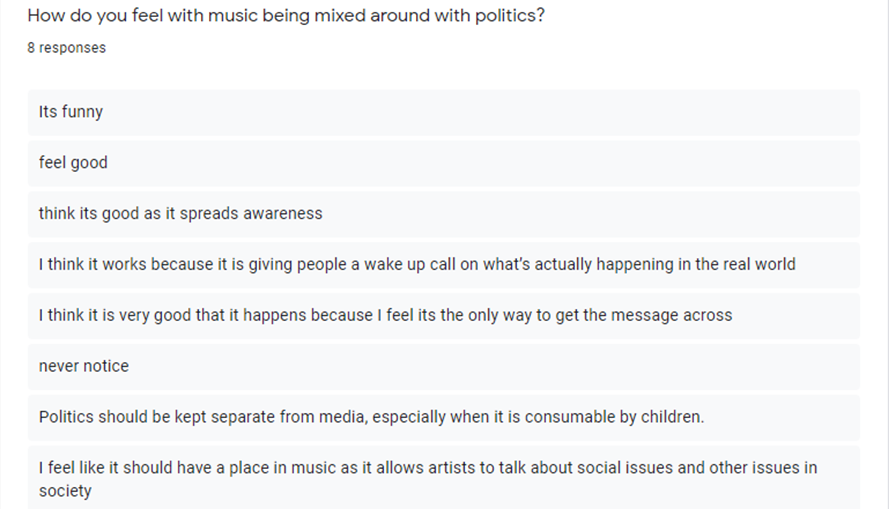Click the 'only way to get the message across' response
The image size is (889, 509).
tap(444, 316)
